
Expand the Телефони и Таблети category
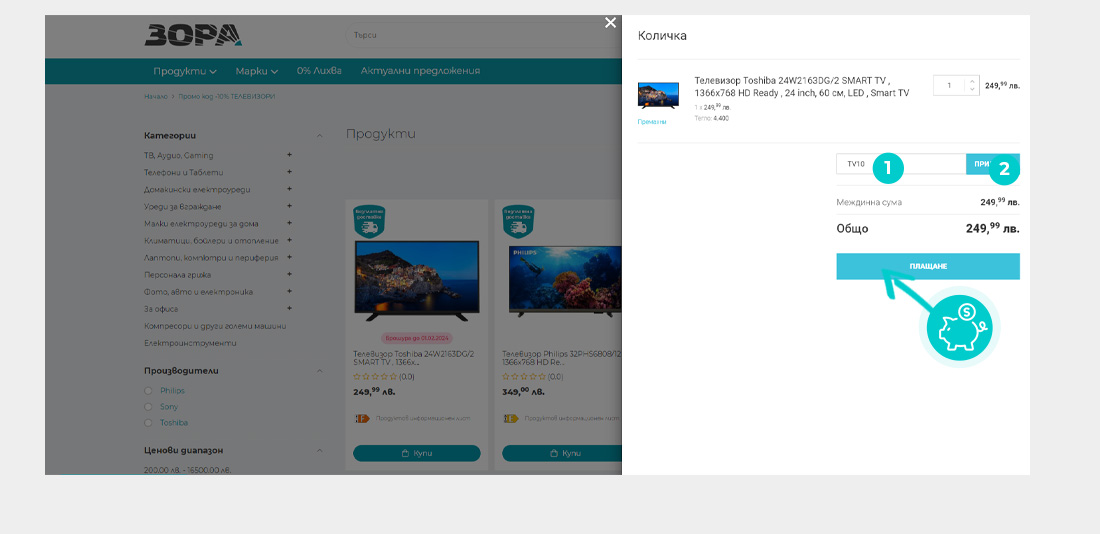289,172
